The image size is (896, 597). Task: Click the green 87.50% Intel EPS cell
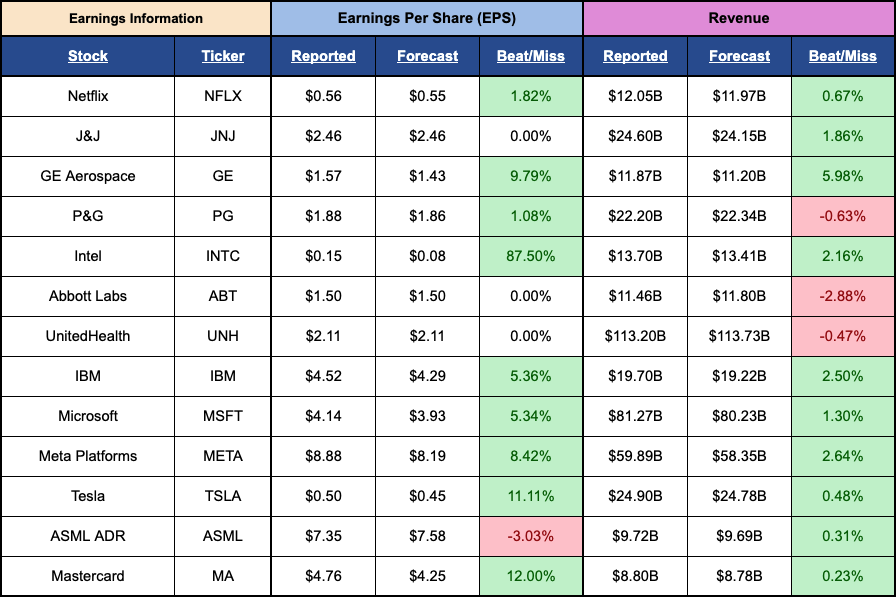coord(531,256)
